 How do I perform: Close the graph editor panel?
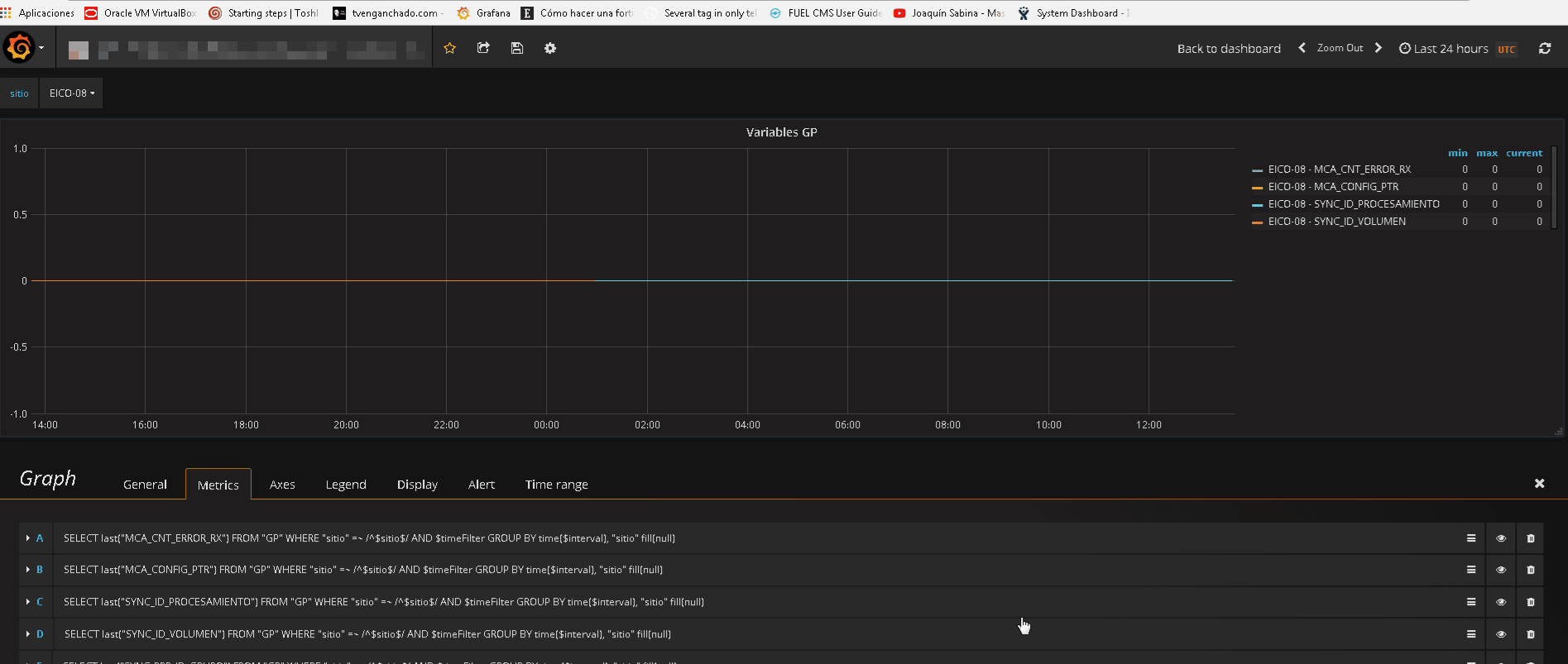tap(1540, 483)
